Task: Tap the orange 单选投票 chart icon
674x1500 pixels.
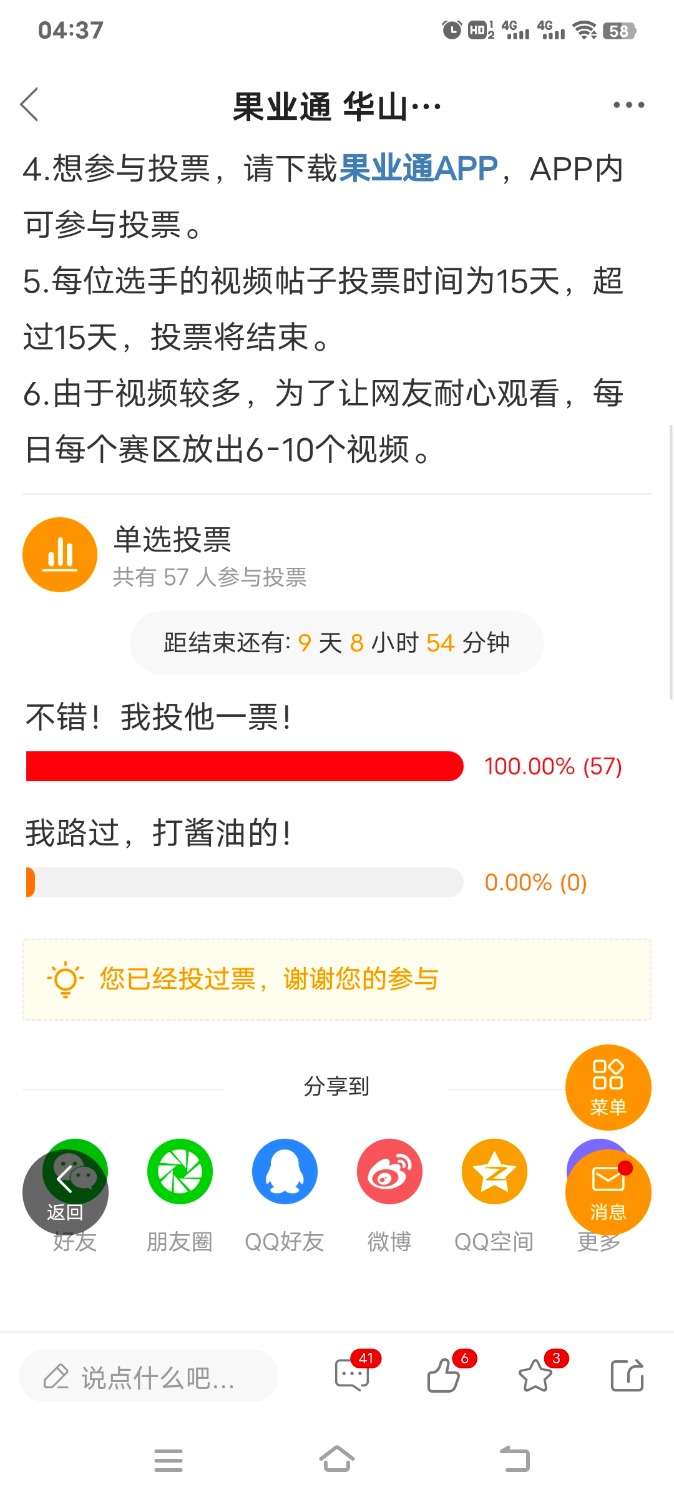Action: click(x=60, y=555)
